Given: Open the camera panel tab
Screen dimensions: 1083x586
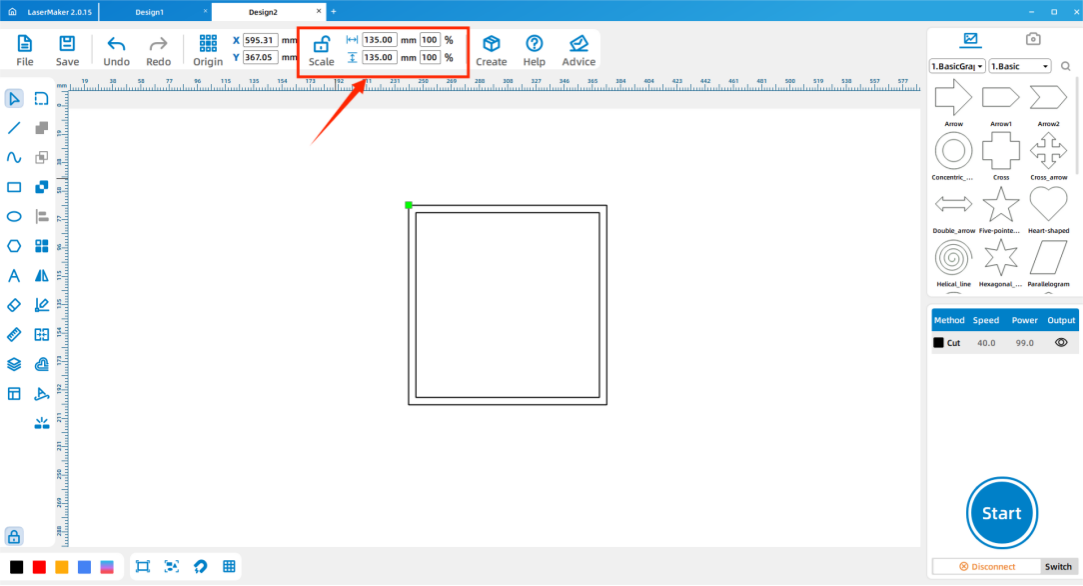Looking at the screenshot, I should click(1033, 39).
